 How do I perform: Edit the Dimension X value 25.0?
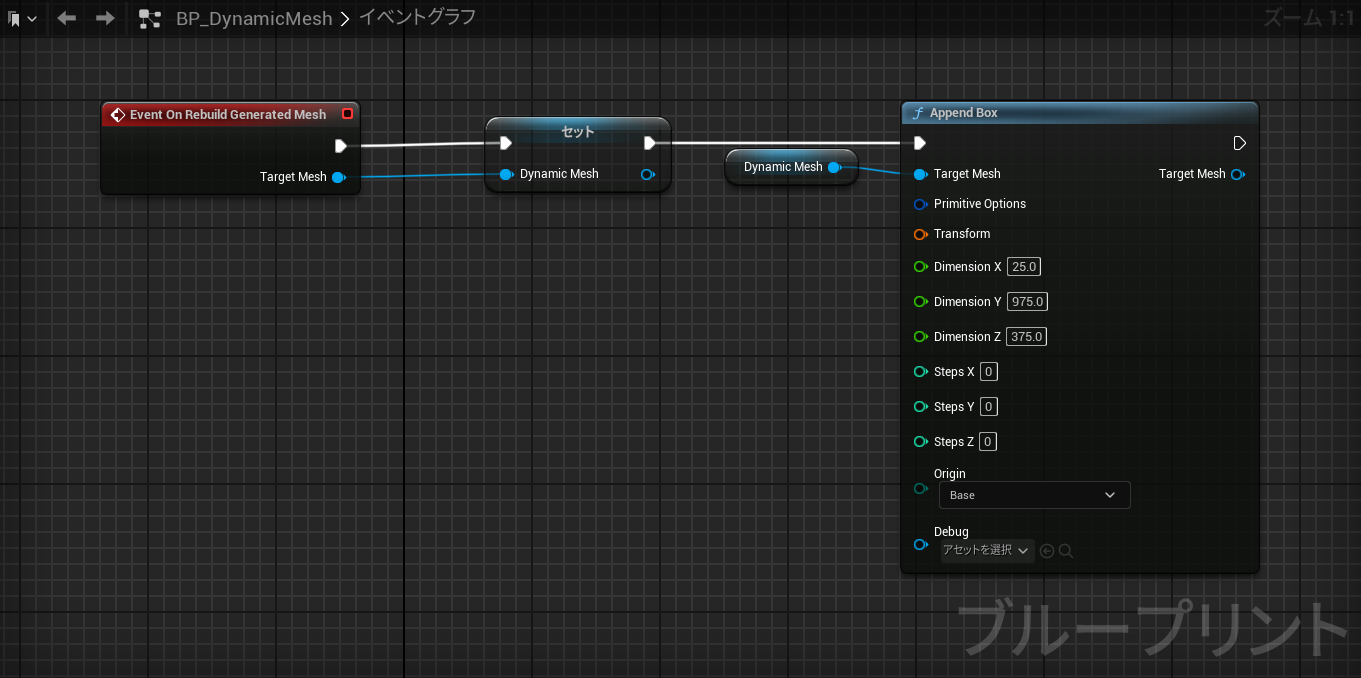click(1023, 266)
